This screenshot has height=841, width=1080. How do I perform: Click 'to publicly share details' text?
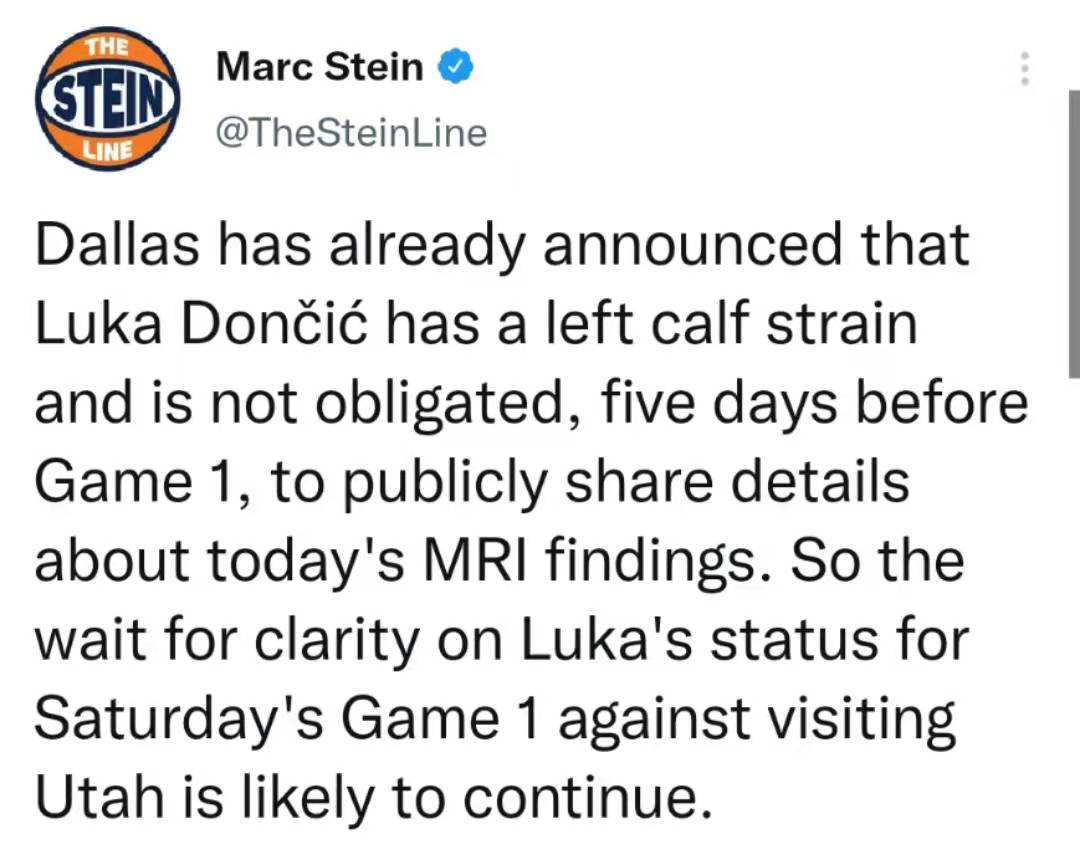pos(590,482)
